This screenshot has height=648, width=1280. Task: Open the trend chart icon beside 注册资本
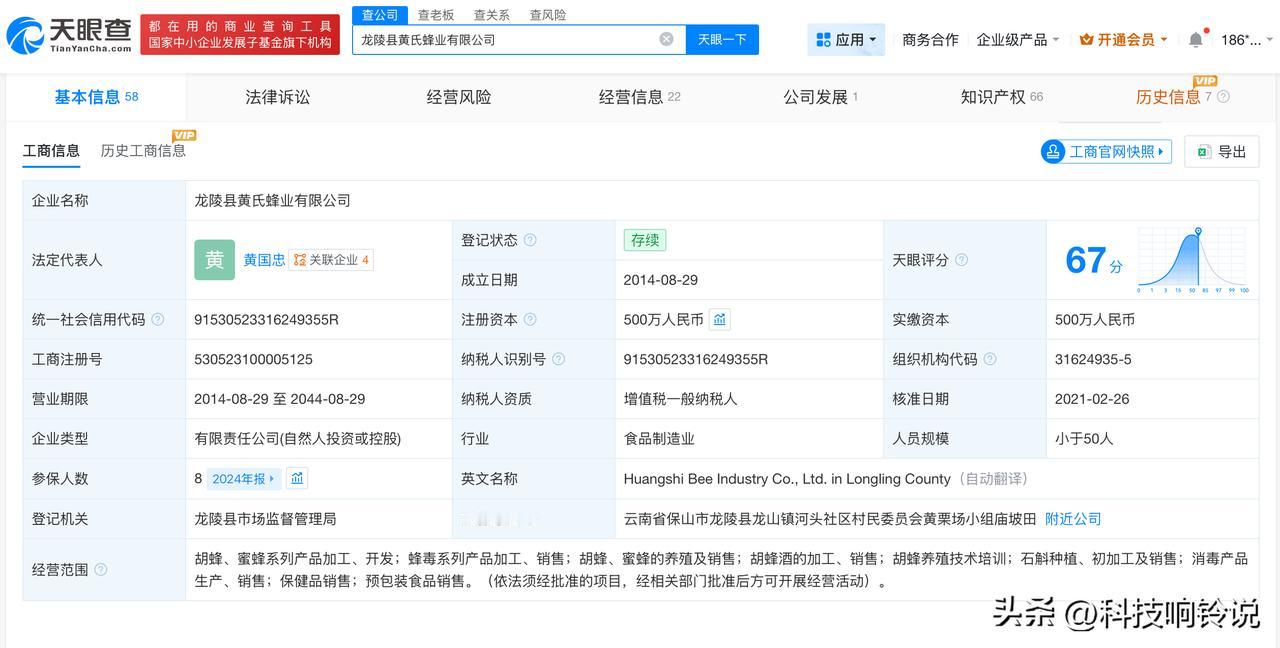point(720,319)
